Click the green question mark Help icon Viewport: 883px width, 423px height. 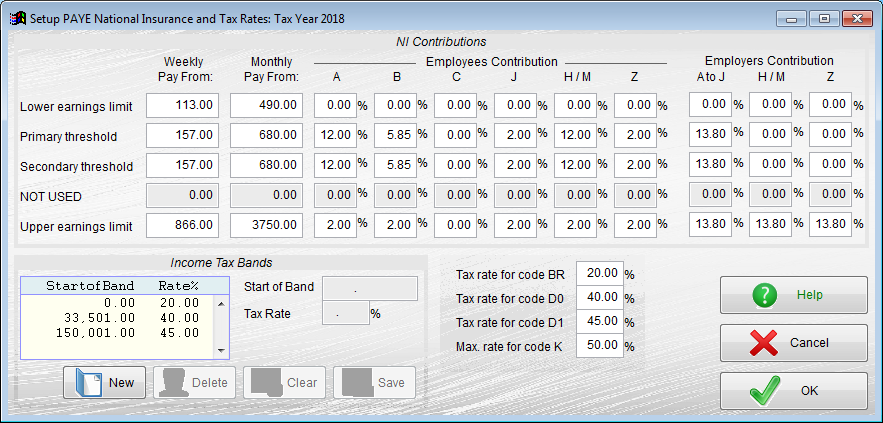(764, 295)
